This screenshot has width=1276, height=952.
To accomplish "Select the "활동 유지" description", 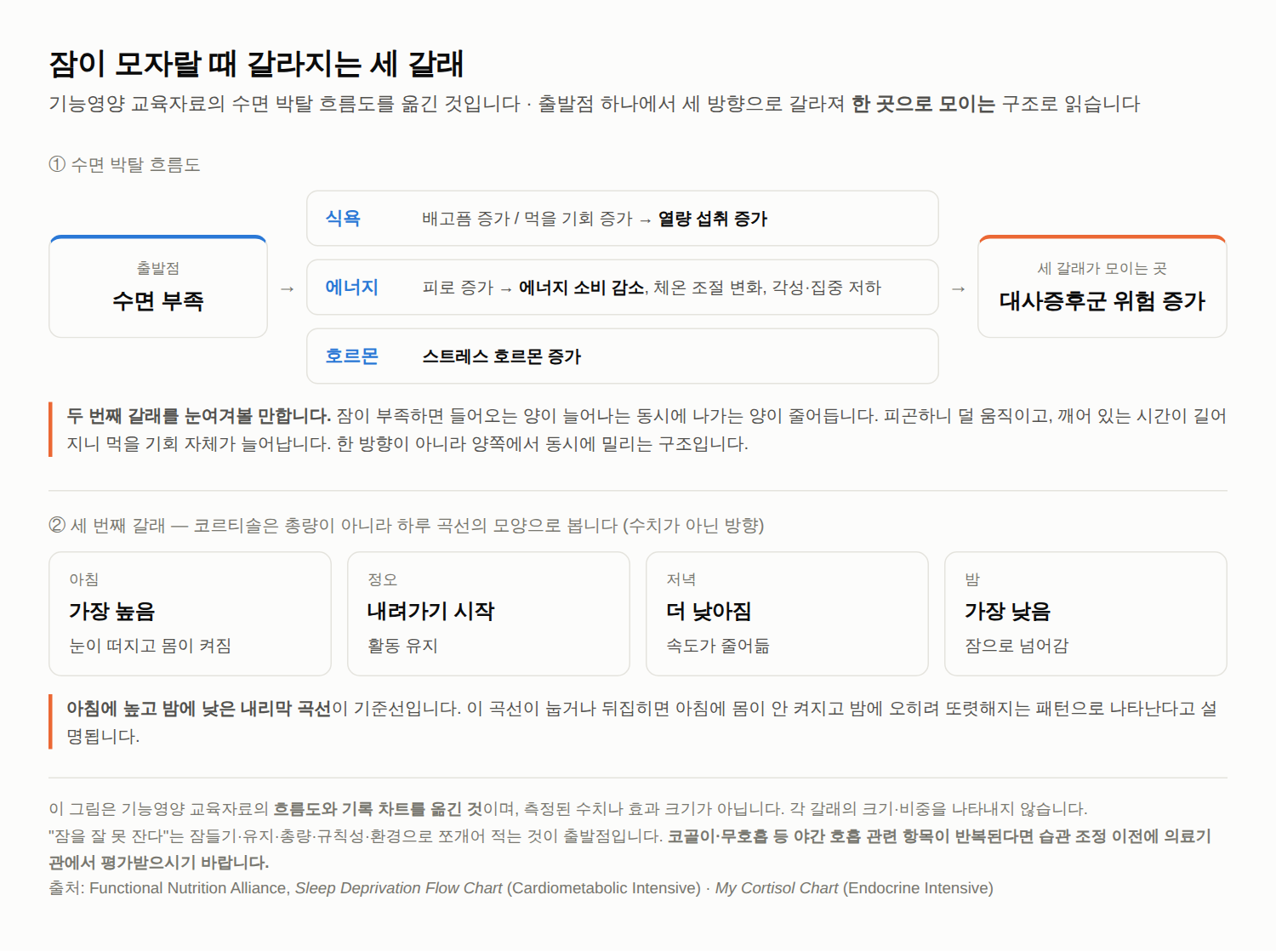I will click(402, 646).
